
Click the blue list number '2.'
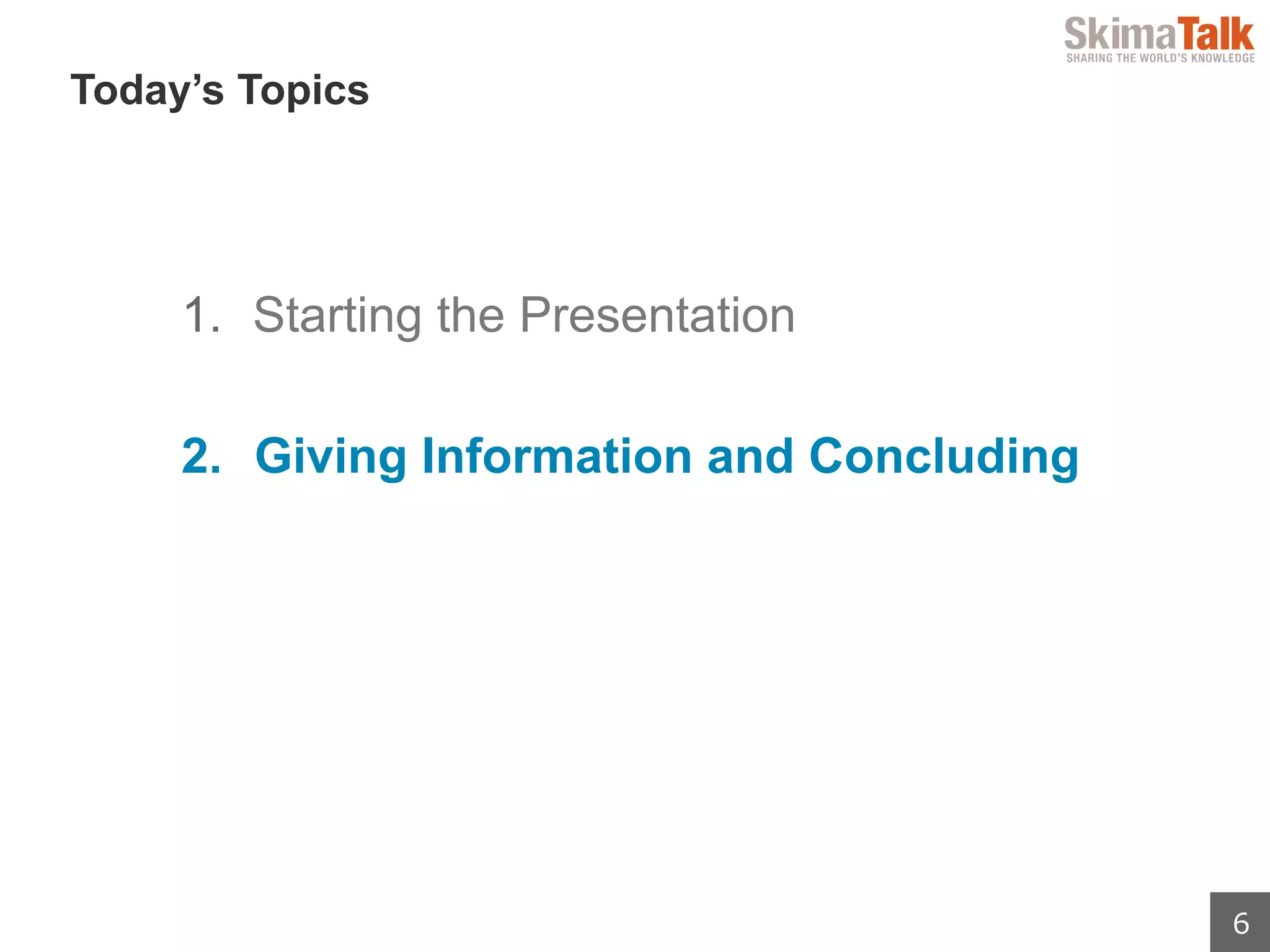click(202, 456)
